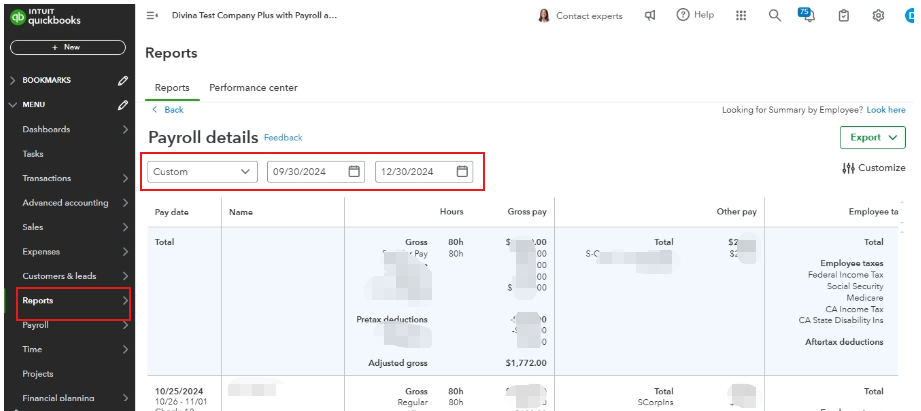This screenshot has width=921, height=411.
Task: Collapse the navigation menu hamburger icon
Action: [x=152, y=16]
